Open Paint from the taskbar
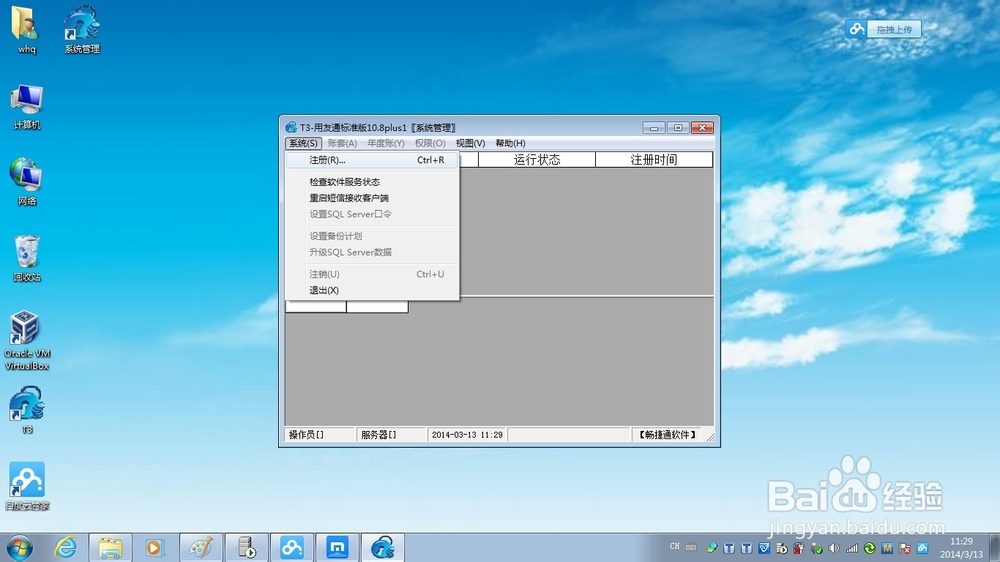This screenshot has height=562, width=1000. point(201,547)
